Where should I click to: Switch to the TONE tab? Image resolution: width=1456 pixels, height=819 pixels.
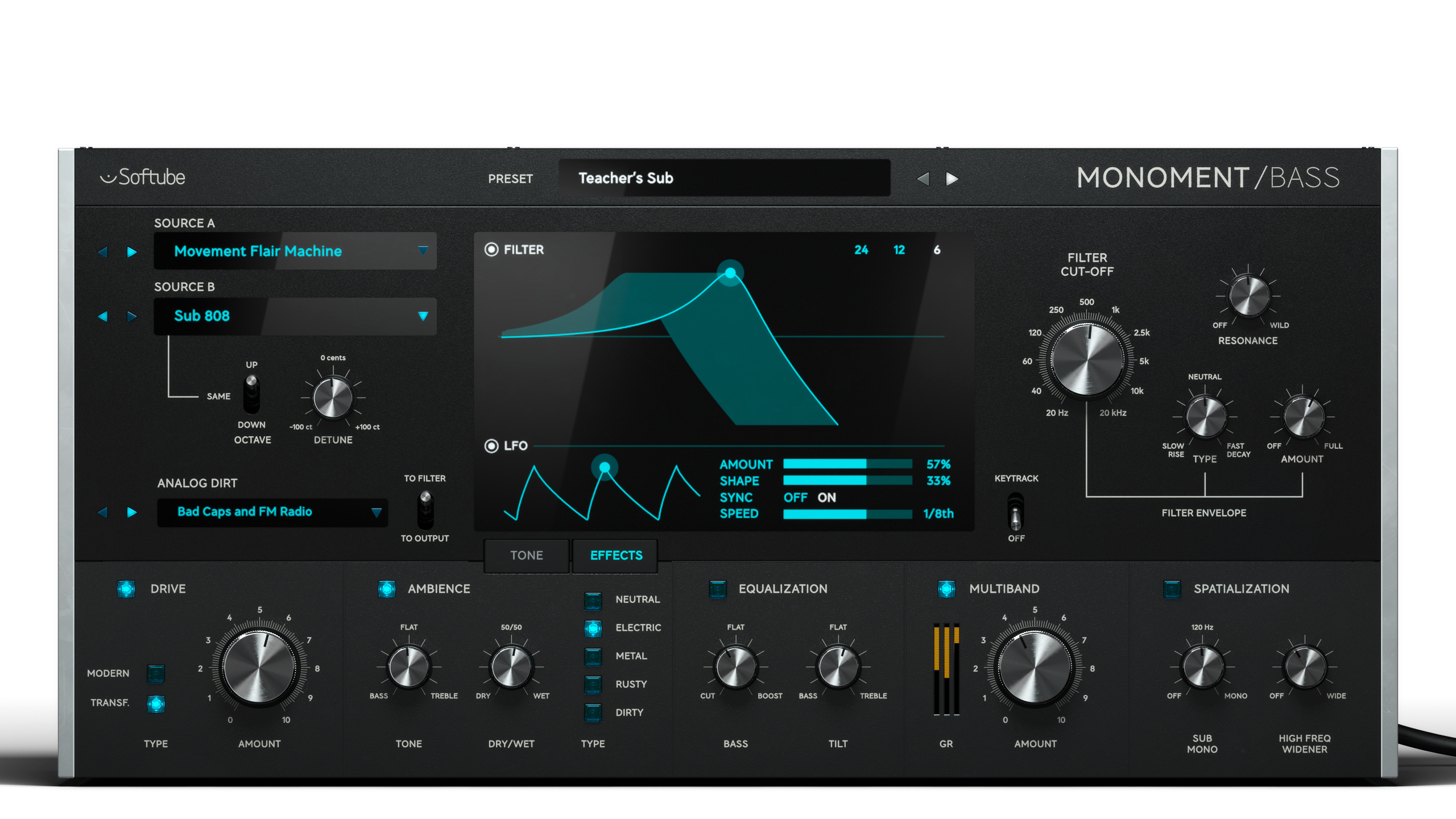coord(526,556)
